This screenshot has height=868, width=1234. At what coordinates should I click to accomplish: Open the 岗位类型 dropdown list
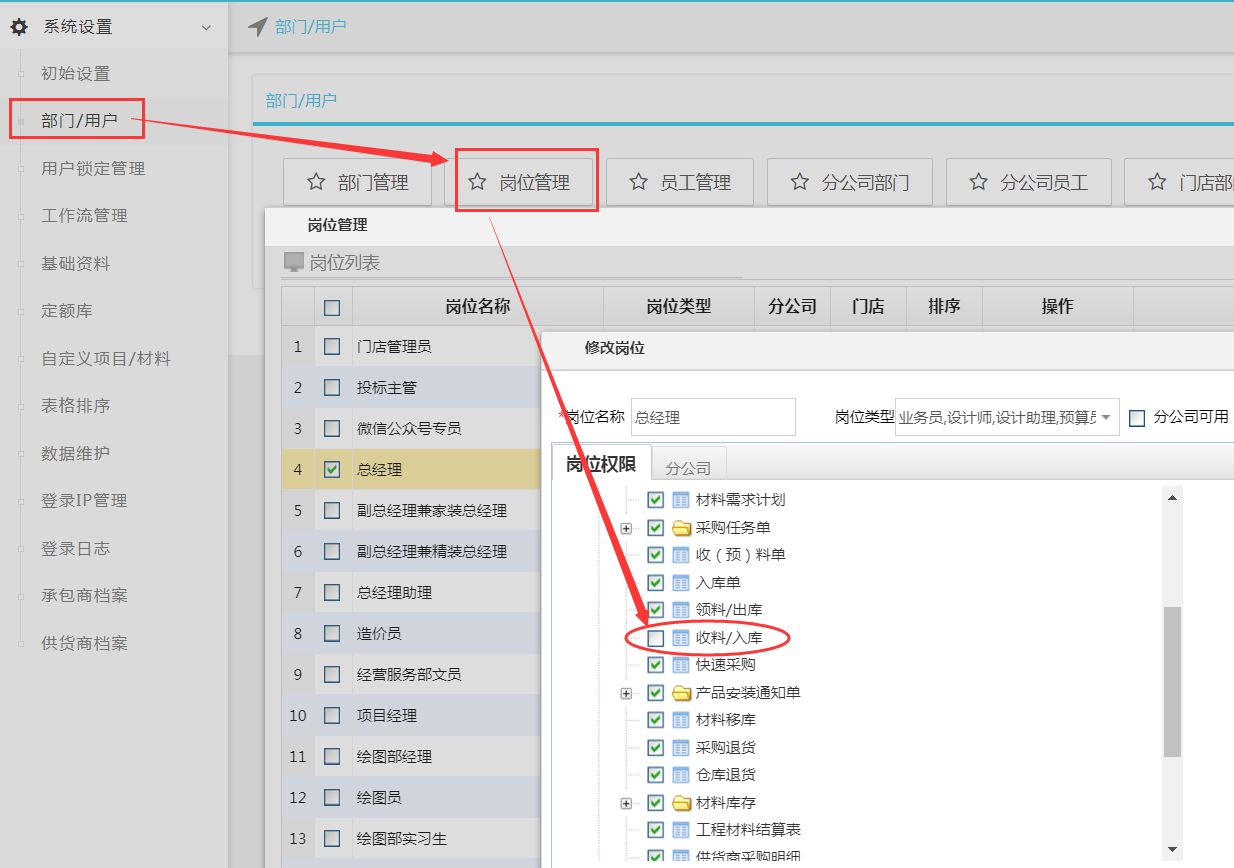click(1106, 417)
